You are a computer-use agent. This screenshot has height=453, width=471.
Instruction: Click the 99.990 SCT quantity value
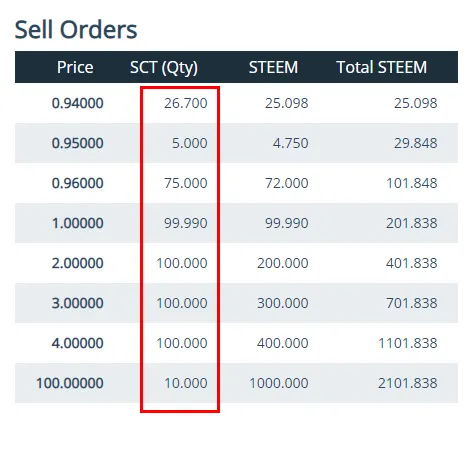coord(186,223)
